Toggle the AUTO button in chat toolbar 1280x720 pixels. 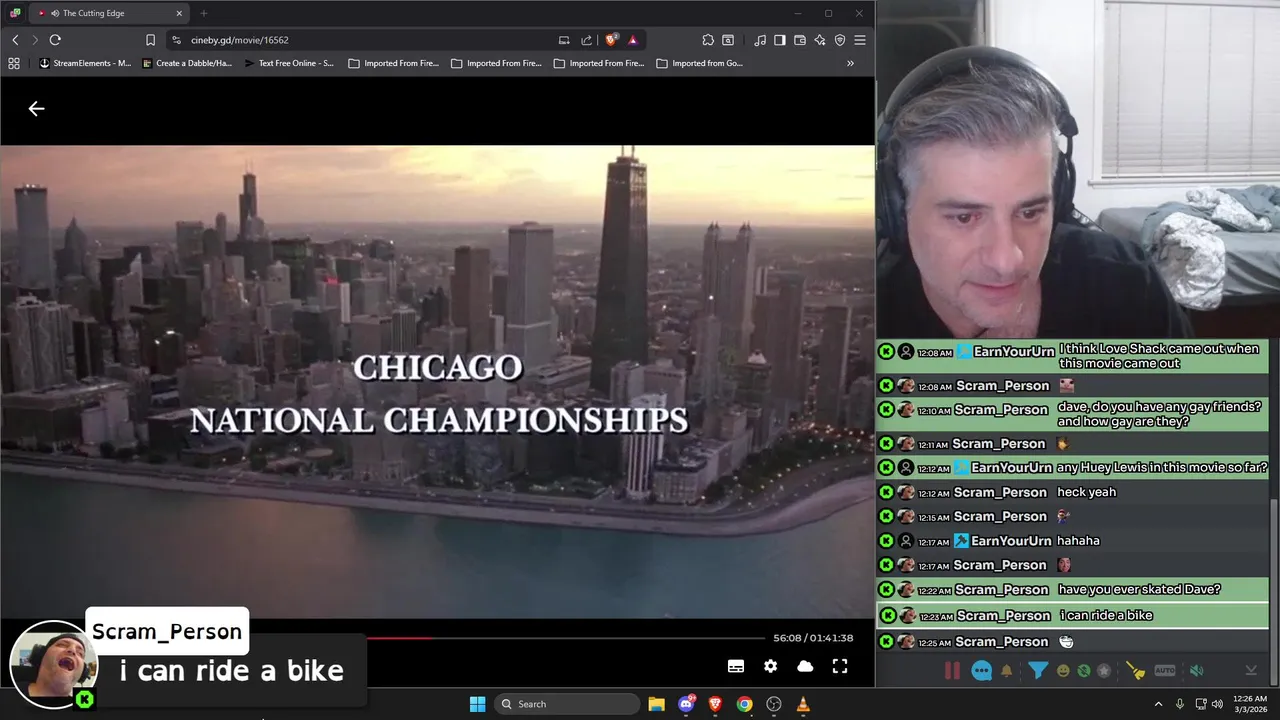tap(1165, 671)
